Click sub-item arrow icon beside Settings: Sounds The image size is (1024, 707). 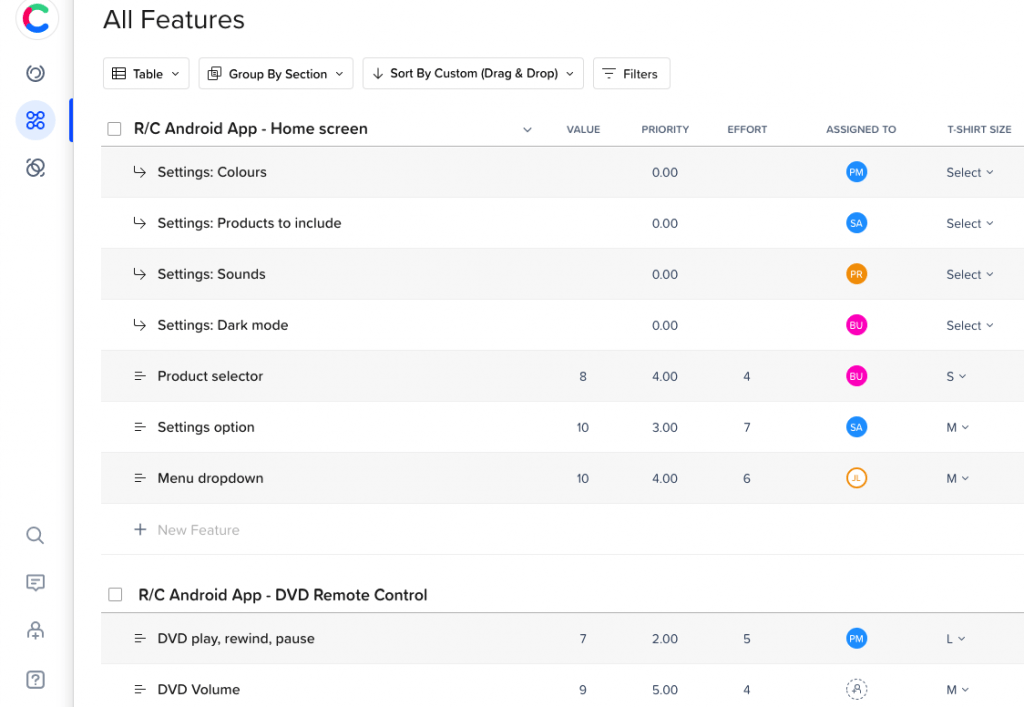(140, 274)
